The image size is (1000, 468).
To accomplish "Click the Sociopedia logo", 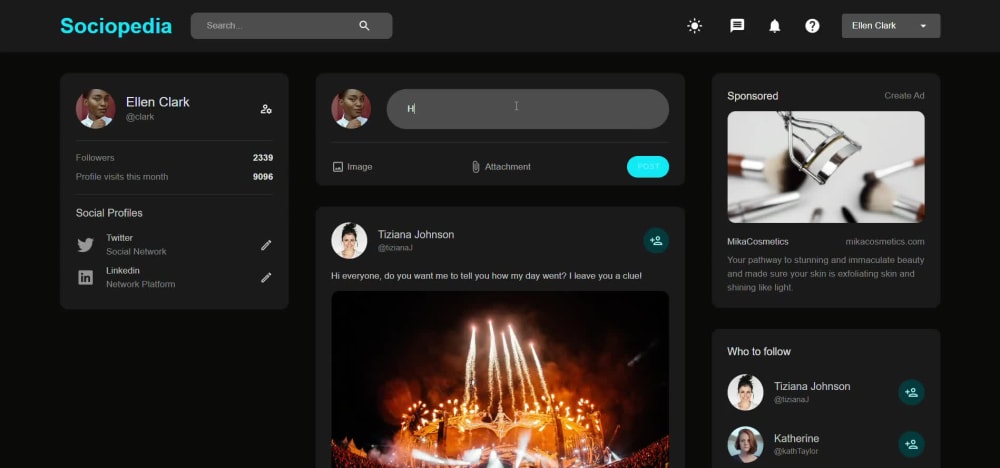I will point(116,26).
